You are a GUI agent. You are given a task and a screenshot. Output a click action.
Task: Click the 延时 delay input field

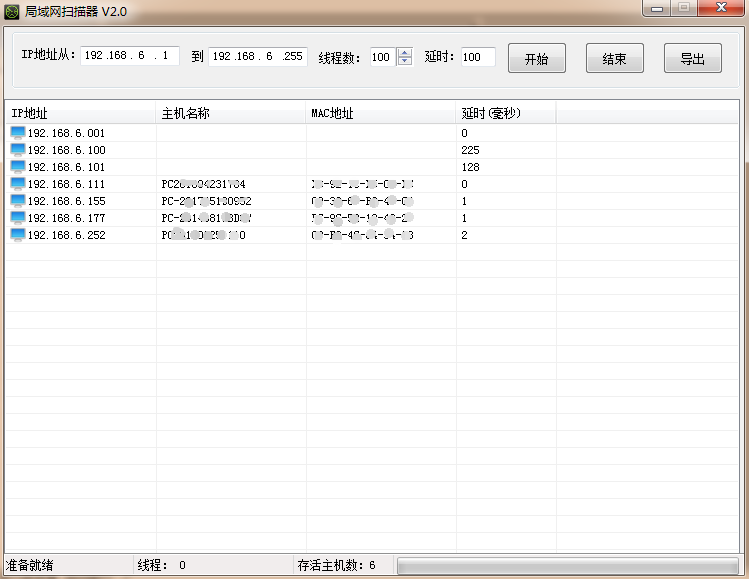[478, 57]
